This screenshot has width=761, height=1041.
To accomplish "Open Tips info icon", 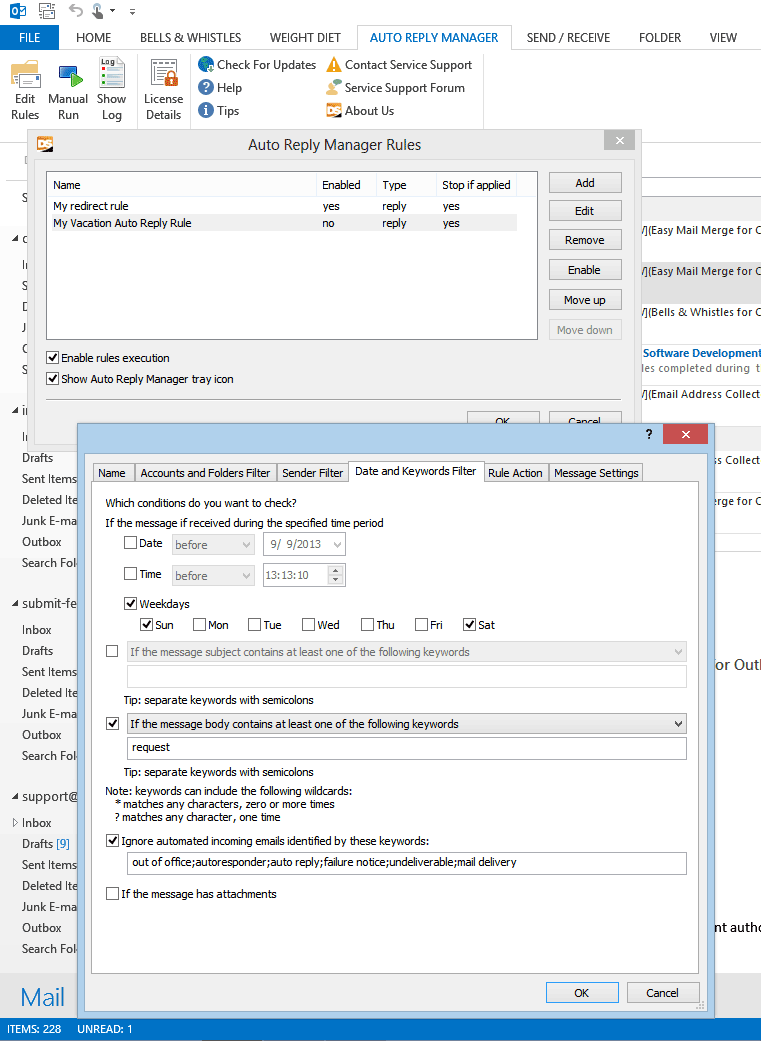I will tap(206, 111).
